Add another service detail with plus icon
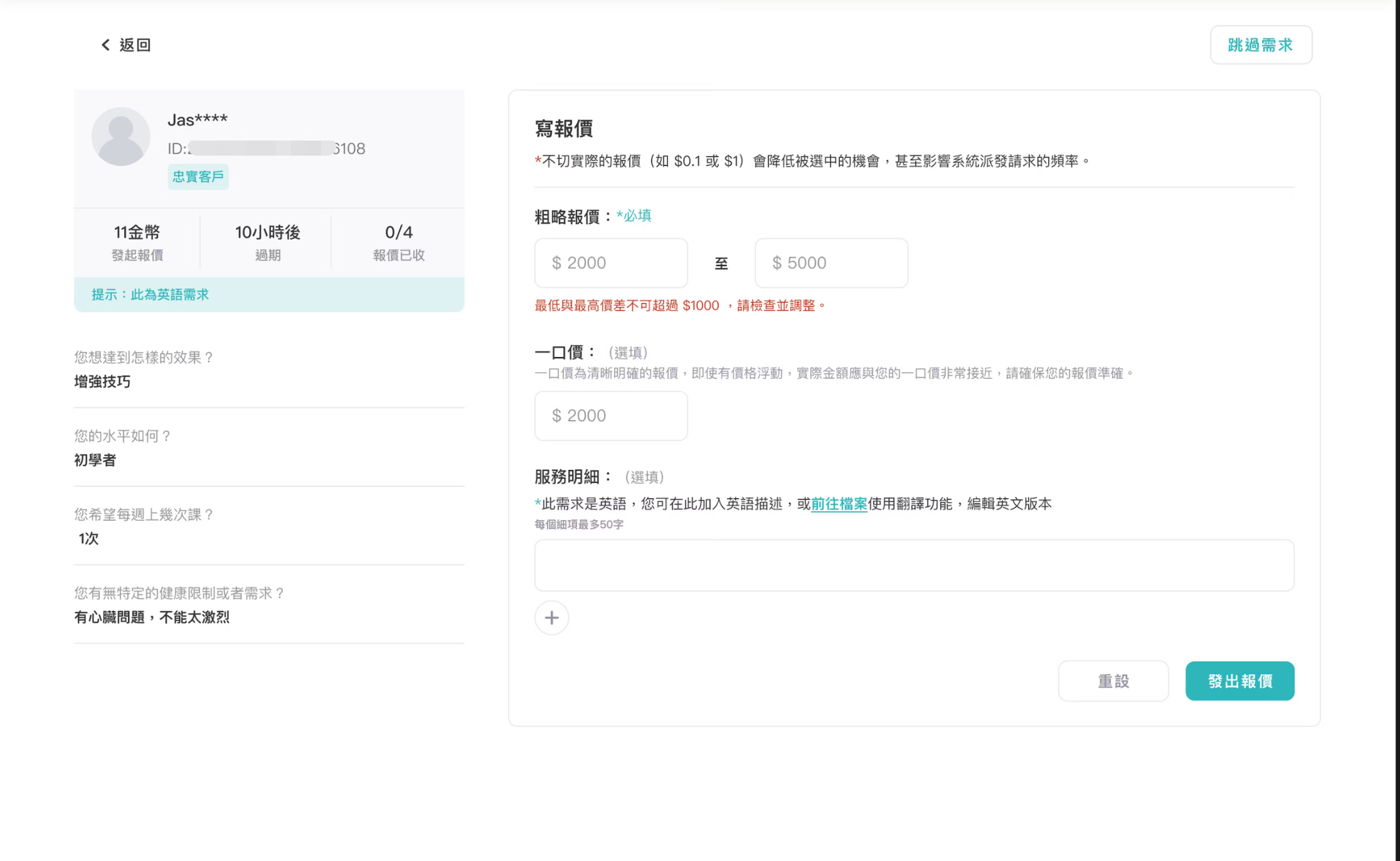The width and height of the screenshot is (1400, 861). [x=552, y=618]
